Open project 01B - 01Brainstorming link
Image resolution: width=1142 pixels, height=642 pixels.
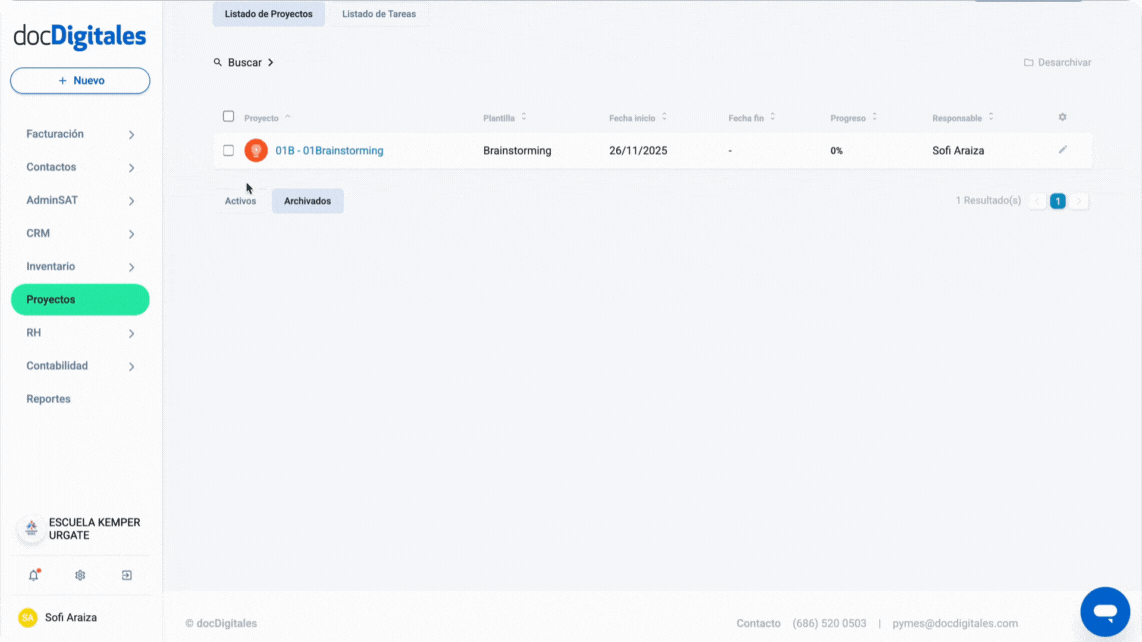point(329,150)
